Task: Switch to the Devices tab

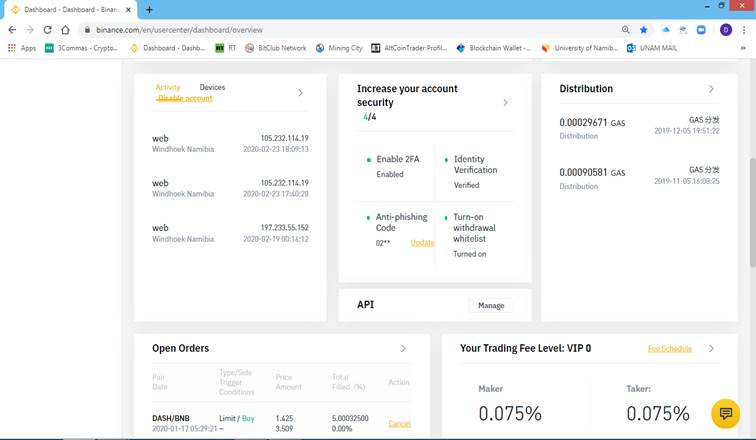Action: (x=212, y=87)
